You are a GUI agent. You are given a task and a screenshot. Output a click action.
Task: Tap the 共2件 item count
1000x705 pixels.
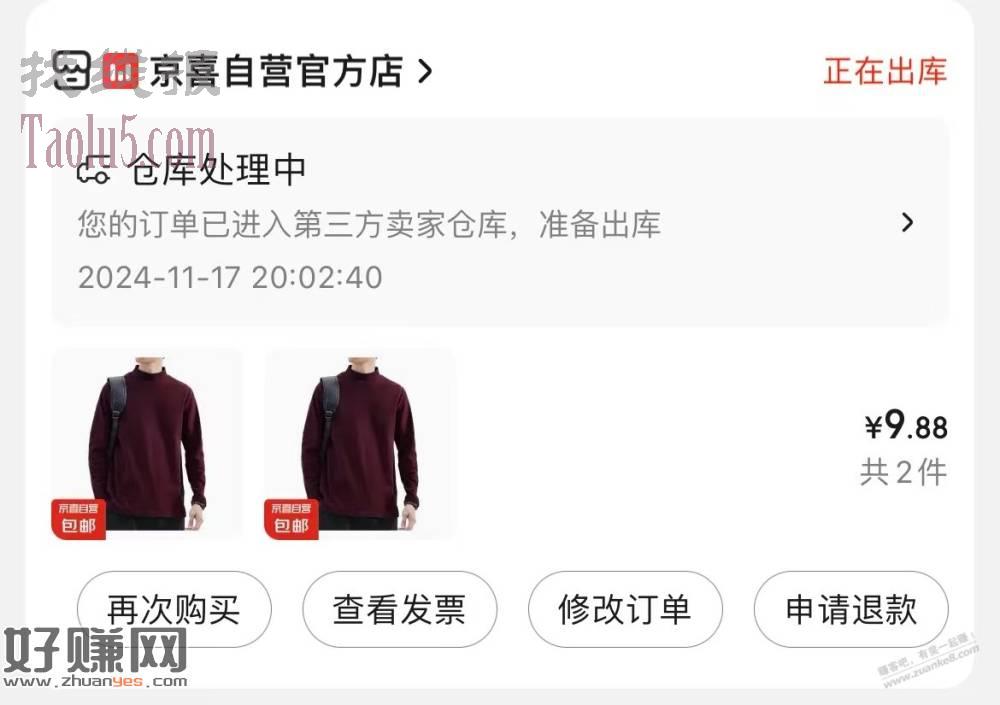point(904,473)
